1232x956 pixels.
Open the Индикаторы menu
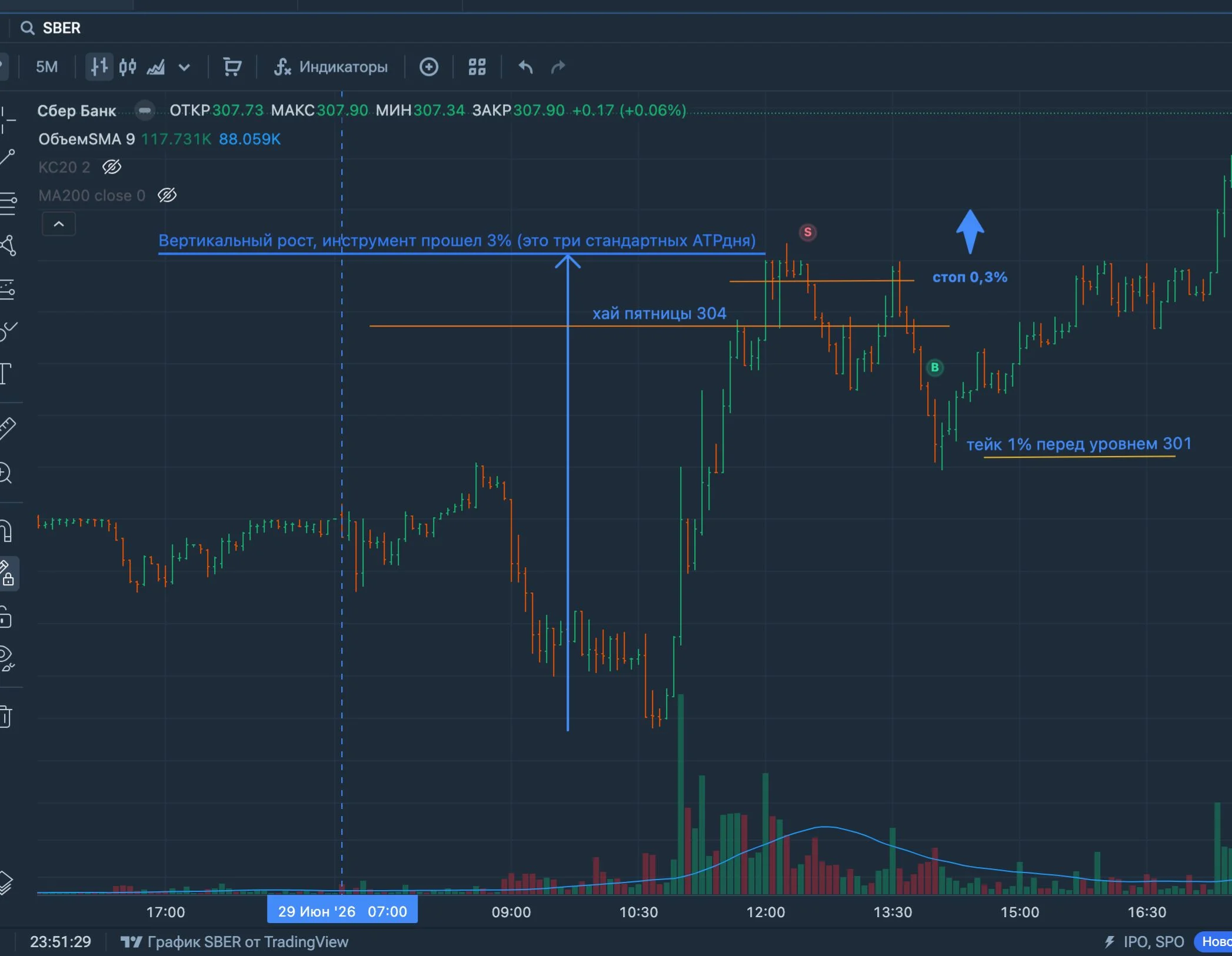click(x=331, y=67)
